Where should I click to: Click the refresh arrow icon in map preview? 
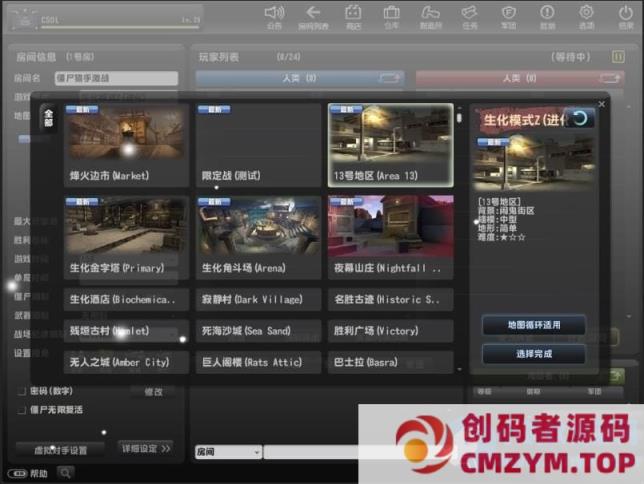580,118
